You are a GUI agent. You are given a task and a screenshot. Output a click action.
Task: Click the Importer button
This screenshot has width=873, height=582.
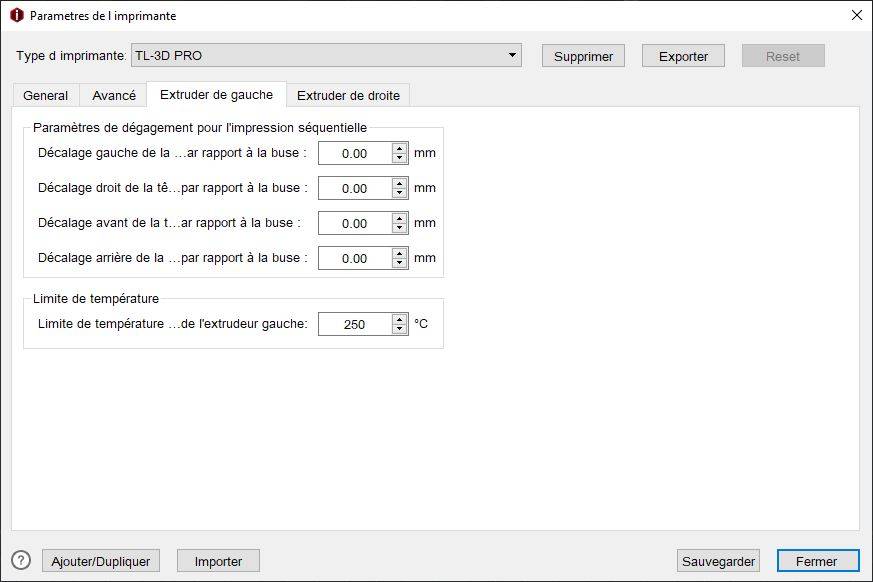click(x=218, y=561)
